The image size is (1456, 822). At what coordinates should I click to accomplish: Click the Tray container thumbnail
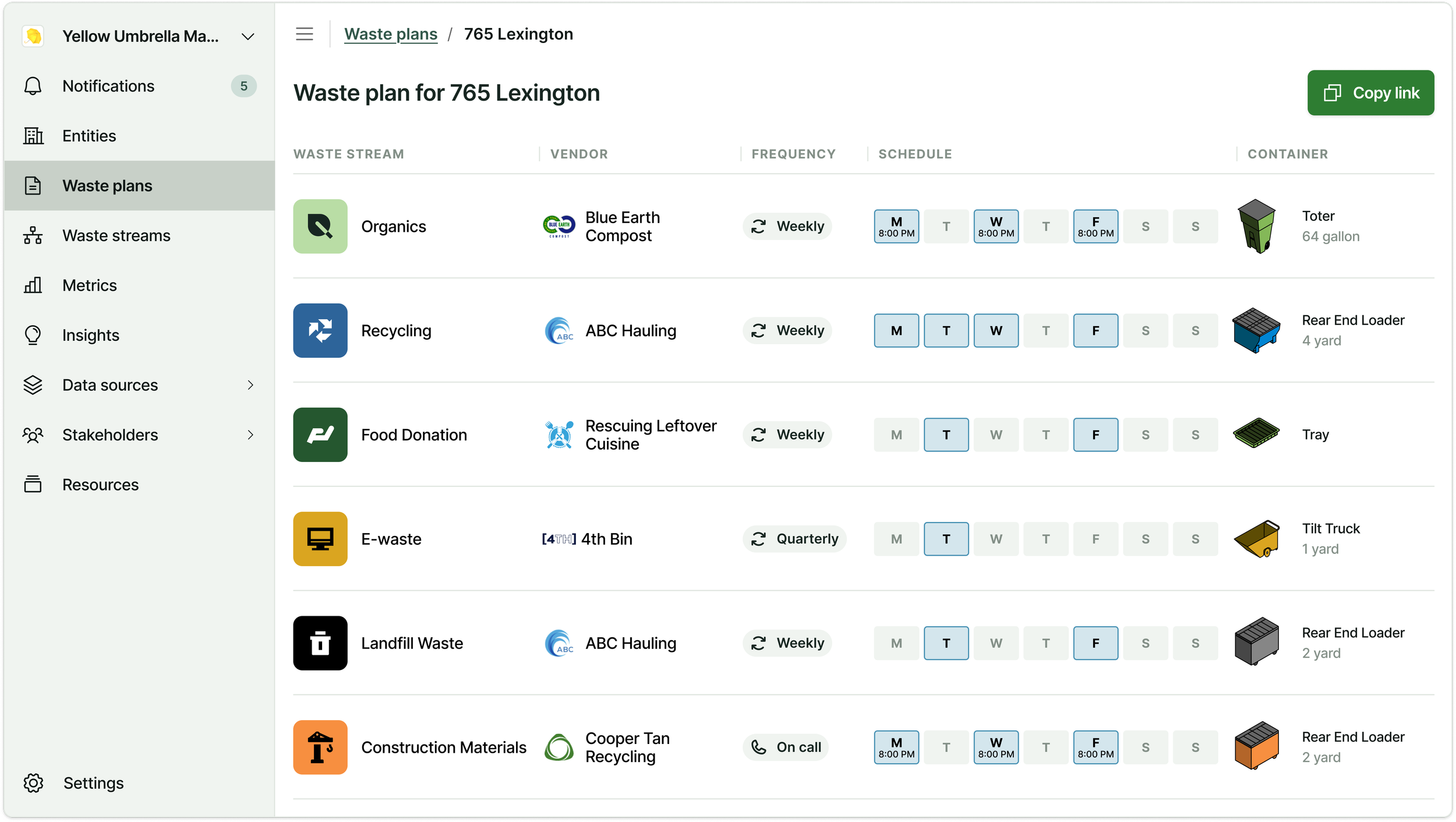click(1257, 433)
